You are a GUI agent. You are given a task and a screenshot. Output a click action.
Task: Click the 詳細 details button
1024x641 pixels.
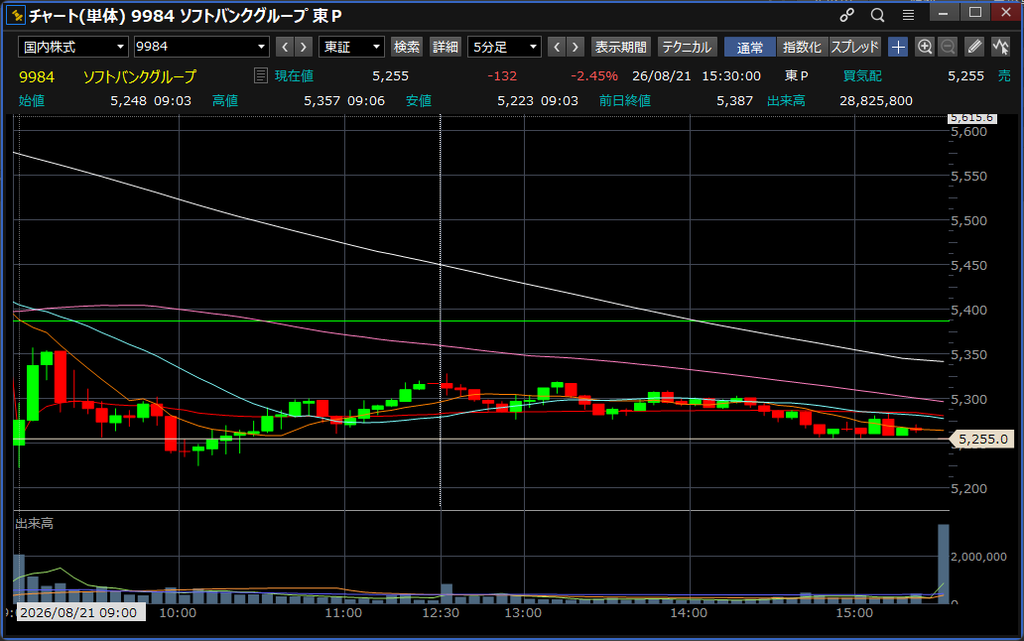(445, 47)
